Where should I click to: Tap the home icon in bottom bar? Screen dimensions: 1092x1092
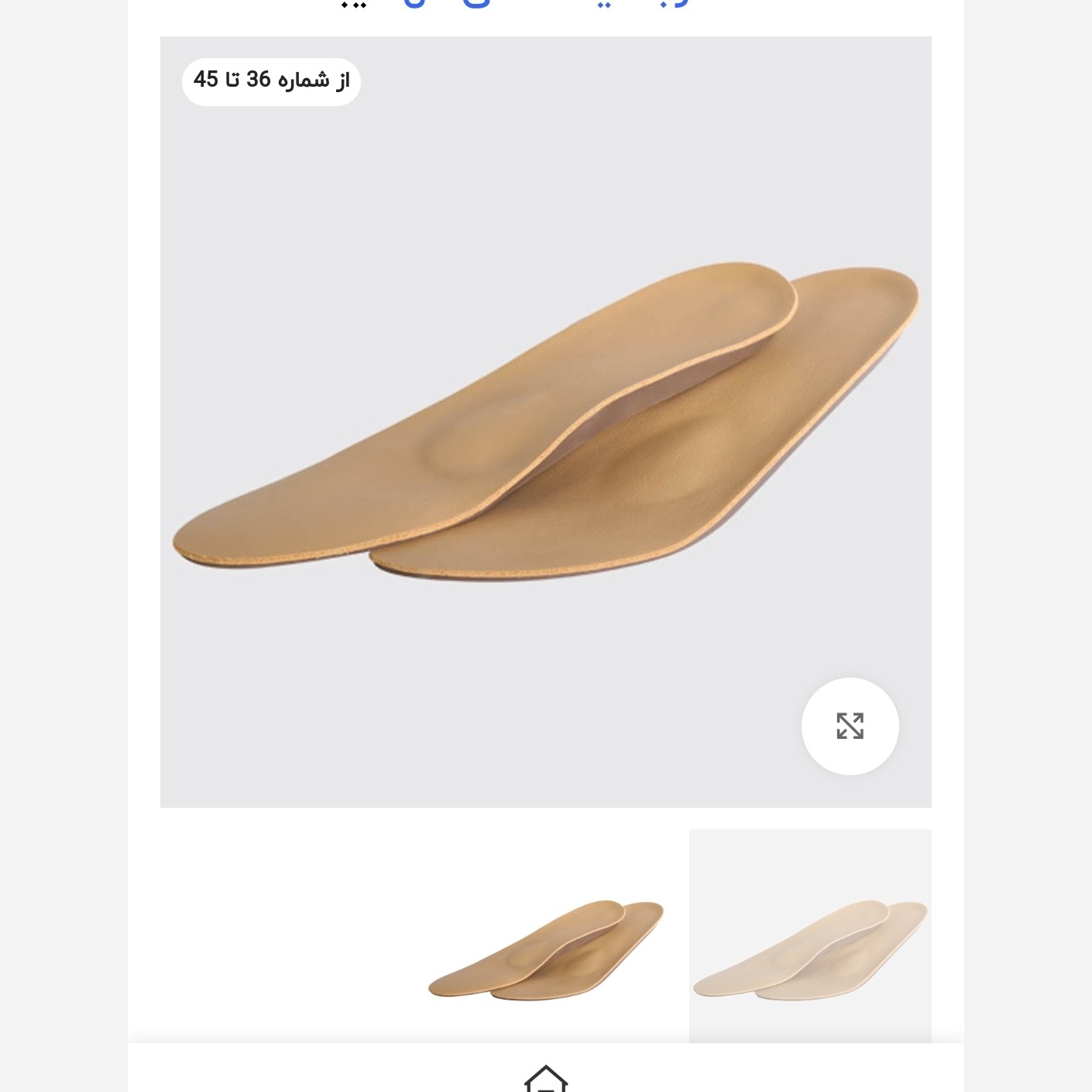pyautogui.click(x=546, y=1079)
